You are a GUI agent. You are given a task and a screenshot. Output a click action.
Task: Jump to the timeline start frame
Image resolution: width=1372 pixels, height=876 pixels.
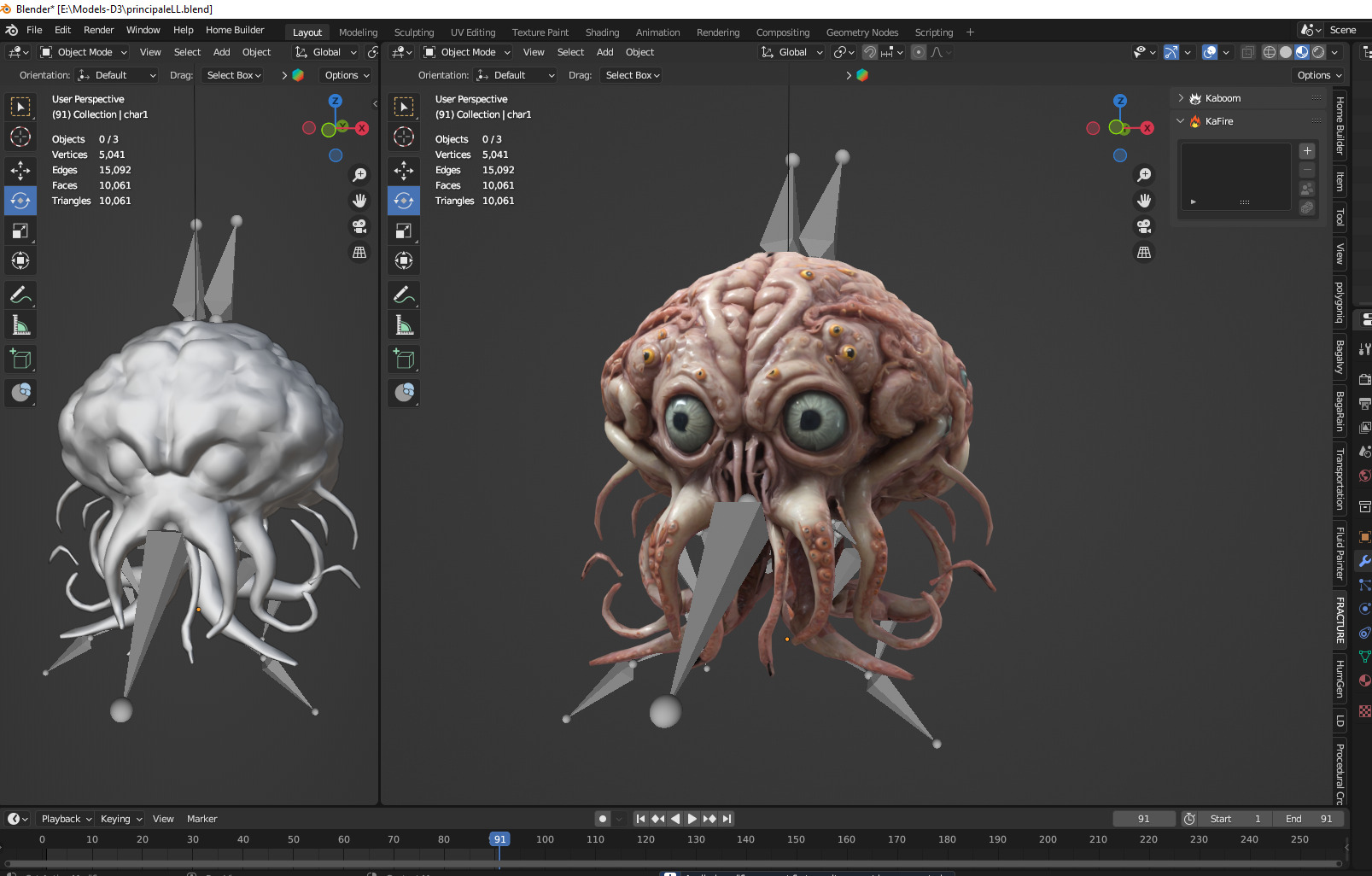click(x=640, y=819)
